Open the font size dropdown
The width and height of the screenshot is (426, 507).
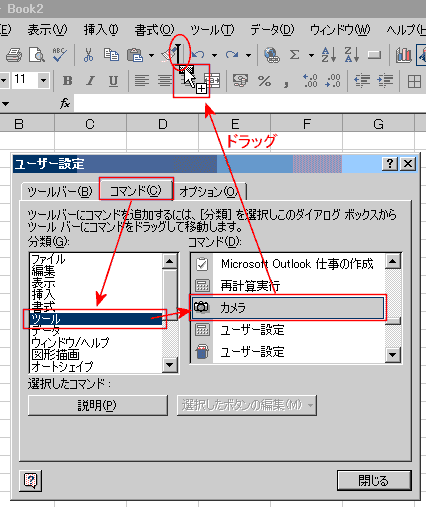pyautogui.click(x=43, y=80)
